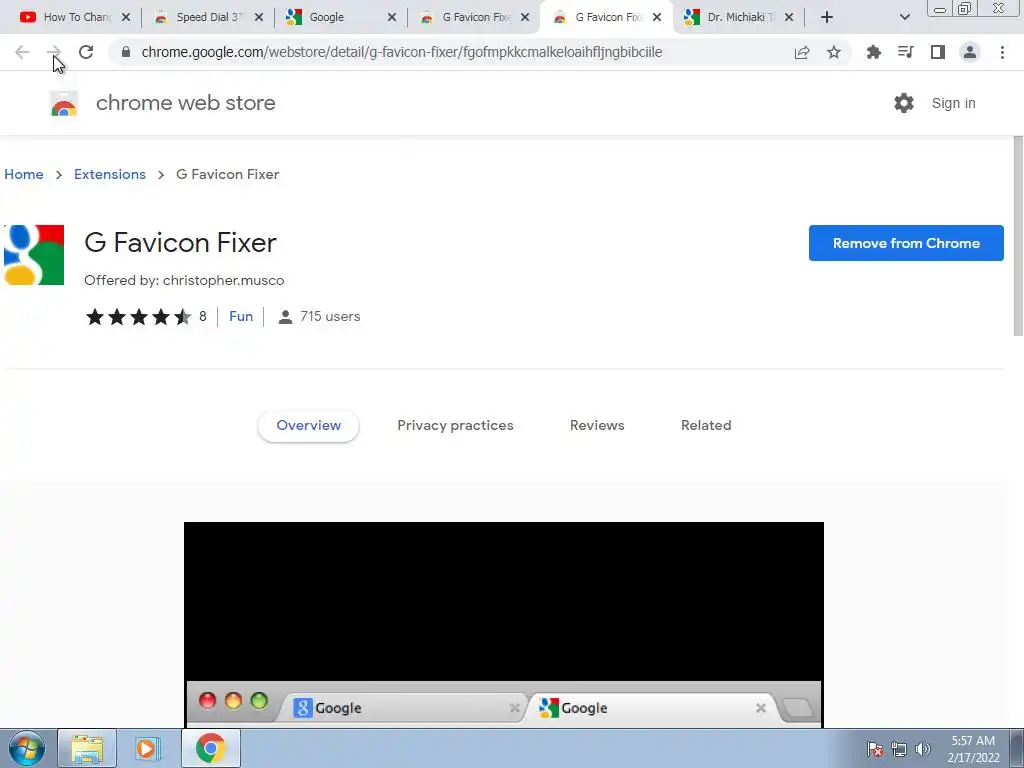Toggle the side panel icon

coord(938,52)
